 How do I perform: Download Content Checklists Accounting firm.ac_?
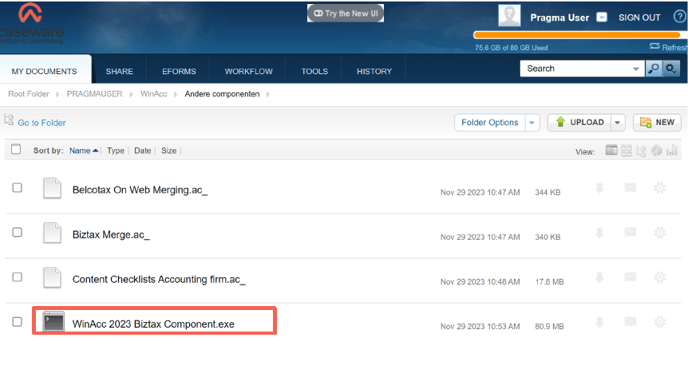pyautogui.click(x=599, y=277)
